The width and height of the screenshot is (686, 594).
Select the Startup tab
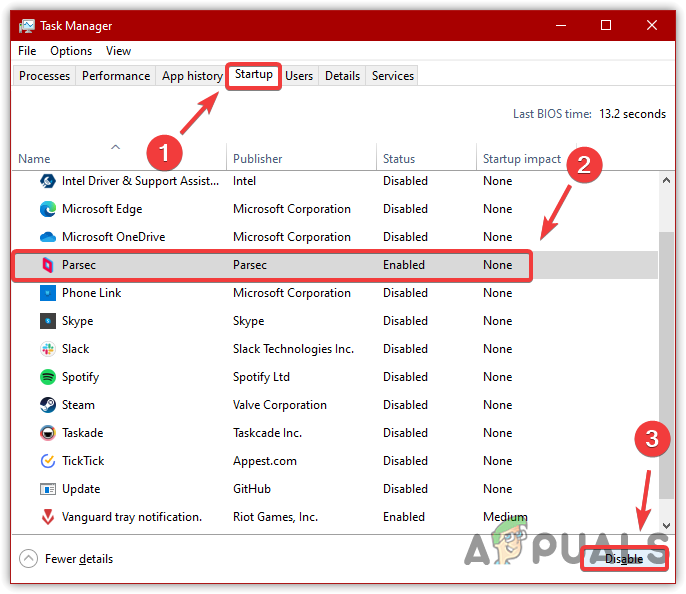[254, 74]
